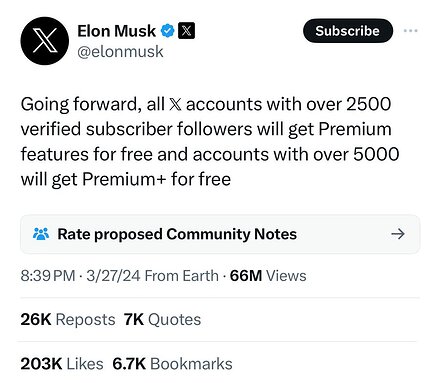
Task: Click the X logo inside tweet text
Action: [x=175, y=104]
